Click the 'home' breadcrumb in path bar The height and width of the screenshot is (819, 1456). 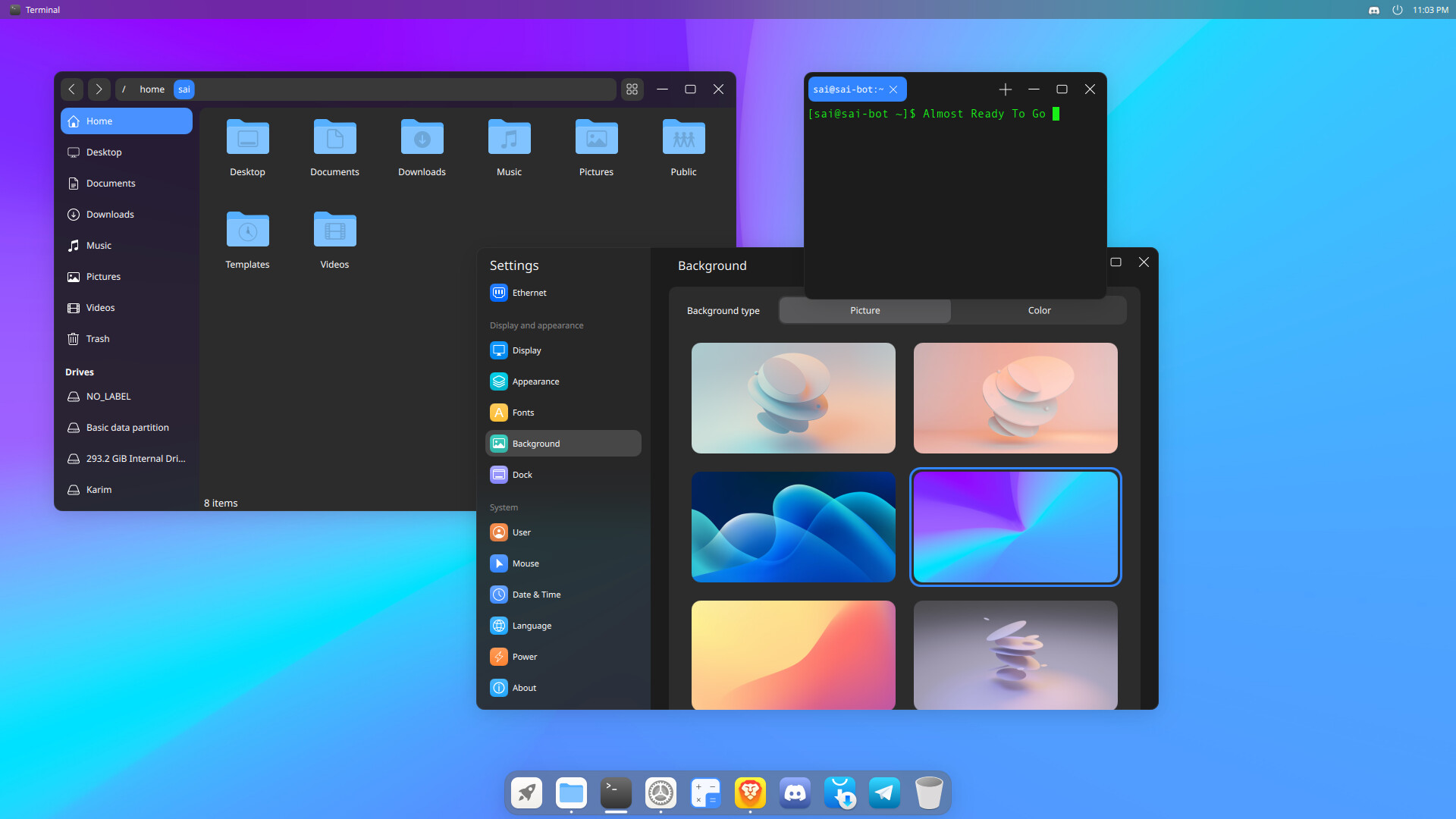tap(152, 89)
